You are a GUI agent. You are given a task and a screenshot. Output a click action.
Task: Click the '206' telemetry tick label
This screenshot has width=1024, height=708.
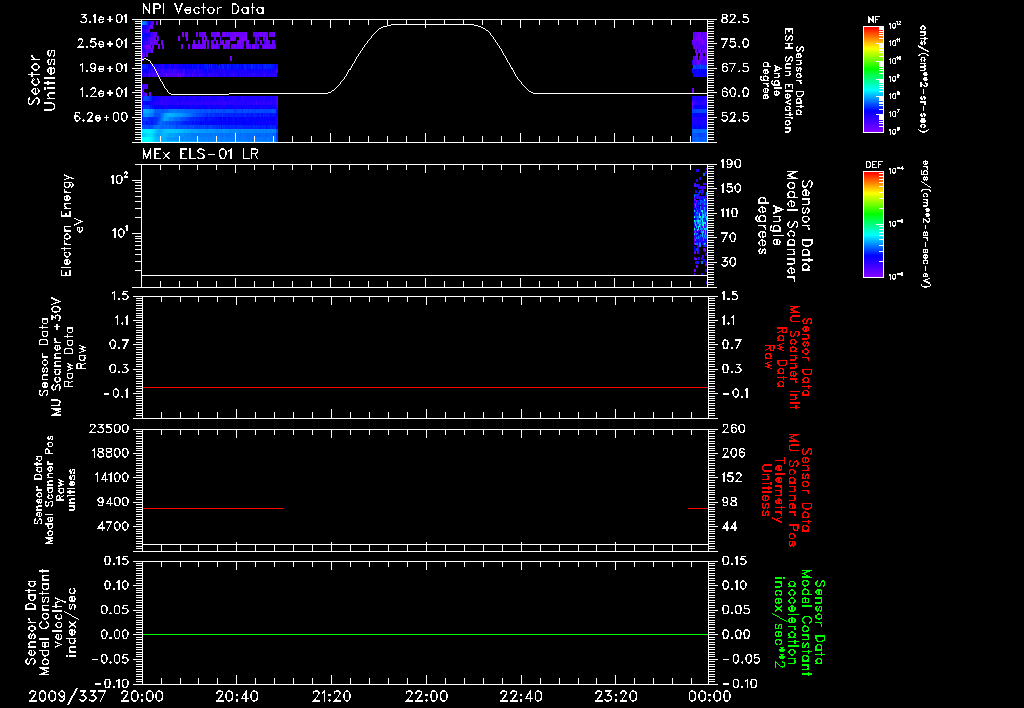tap(731, 453)
